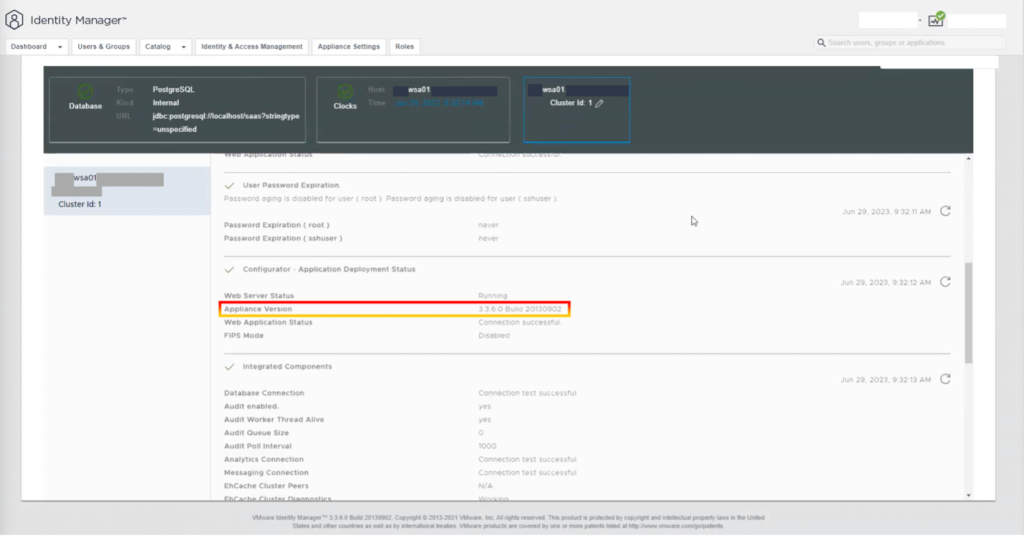Viewport: 1024px width, 538px height.
Task: Open the Appliance Settings tab
Action: click(x=349, y=46)
